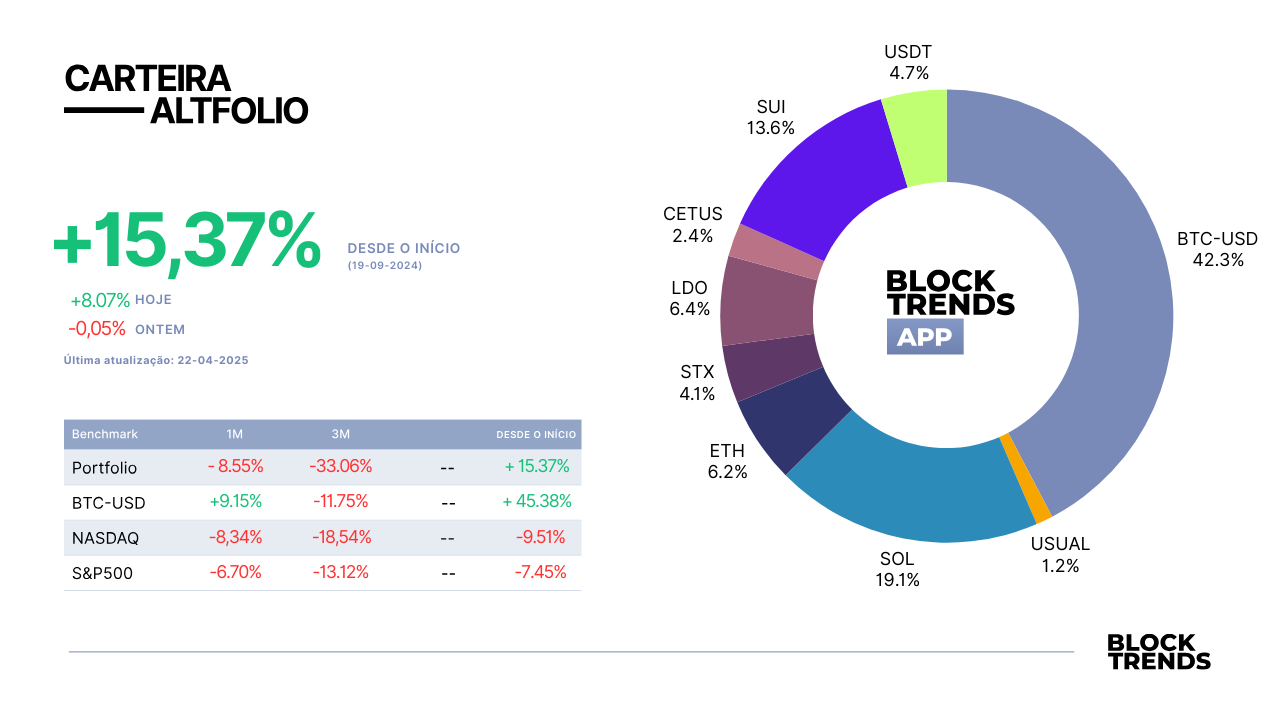Click the Block Trends APP badge in donut center
This screenshot has height=720, width=1280.
(x=950, y=311)
